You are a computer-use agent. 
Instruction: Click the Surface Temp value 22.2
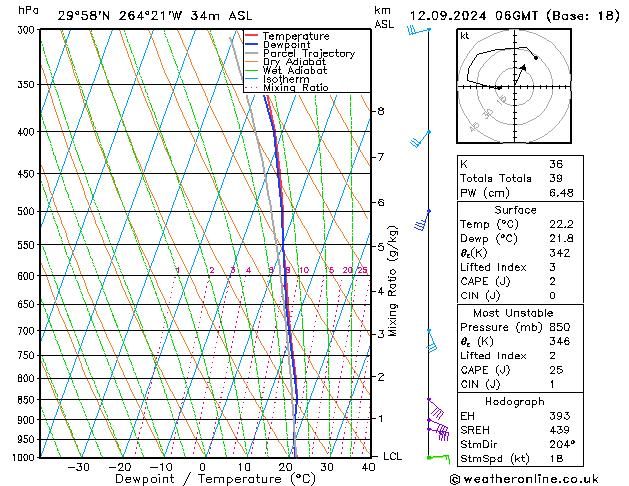click(561, 224)
